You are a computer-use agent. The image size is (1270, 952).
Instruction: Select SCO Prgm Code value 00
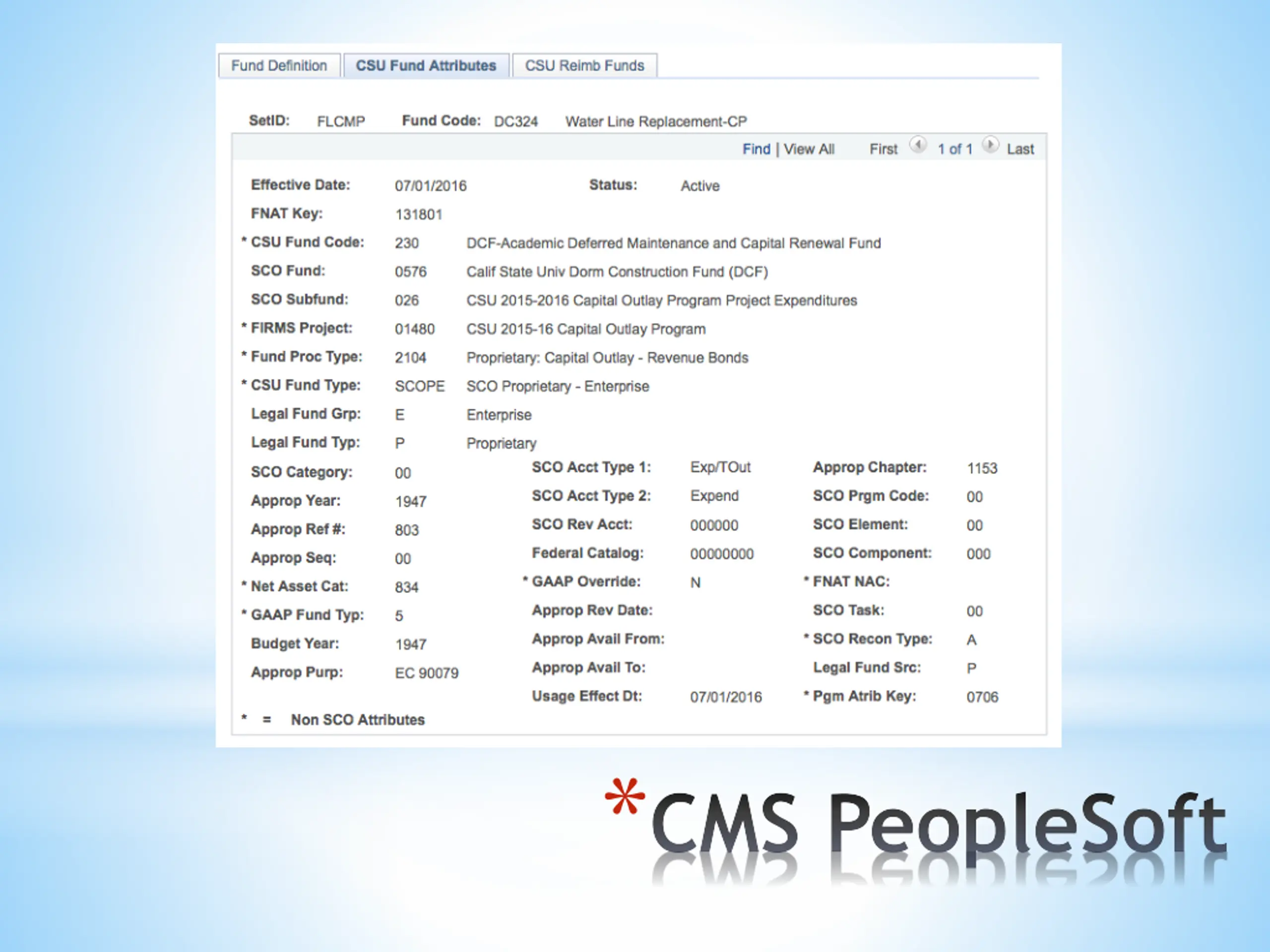coord(974,497)
